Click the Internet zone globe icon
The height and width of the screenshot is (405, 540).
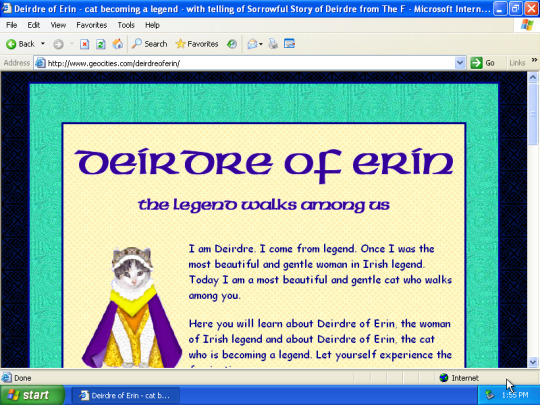tap(444, 378)
